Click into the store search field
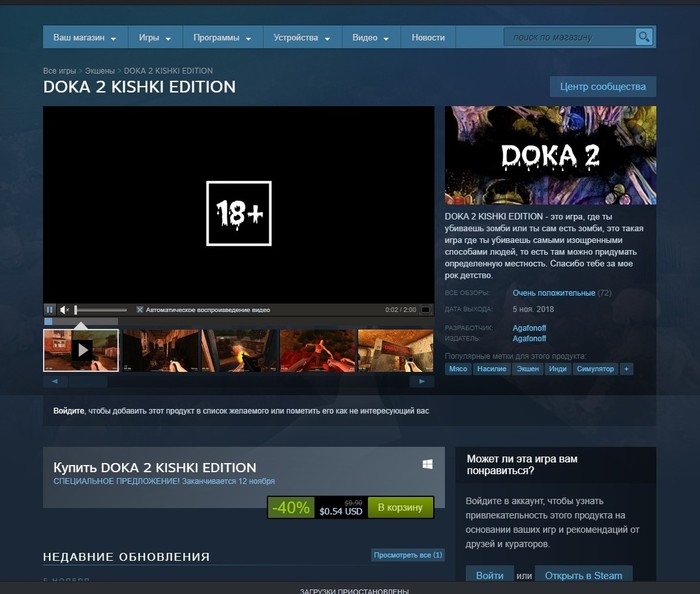The height and width of the screenshot is (594, 700). pos(570,37)
